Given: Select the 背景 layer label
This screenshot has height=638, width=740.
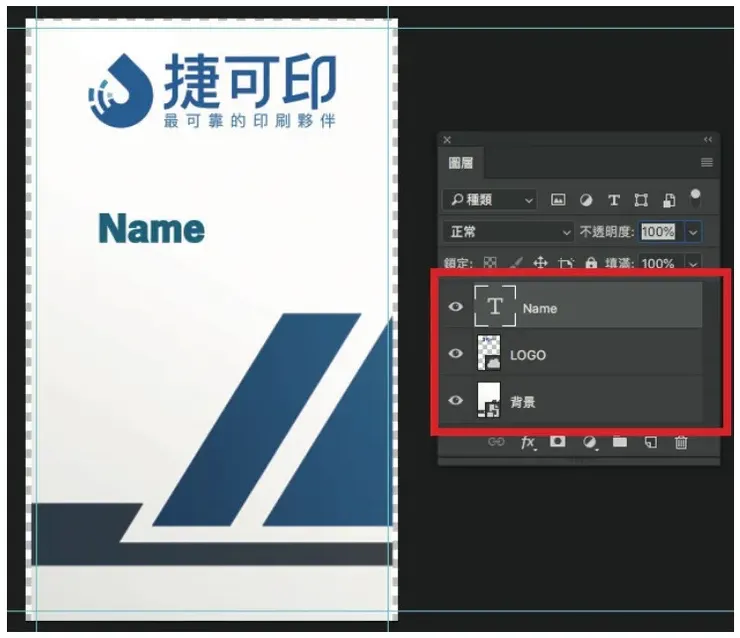Looking at the screenshot, I should point(522,402).
